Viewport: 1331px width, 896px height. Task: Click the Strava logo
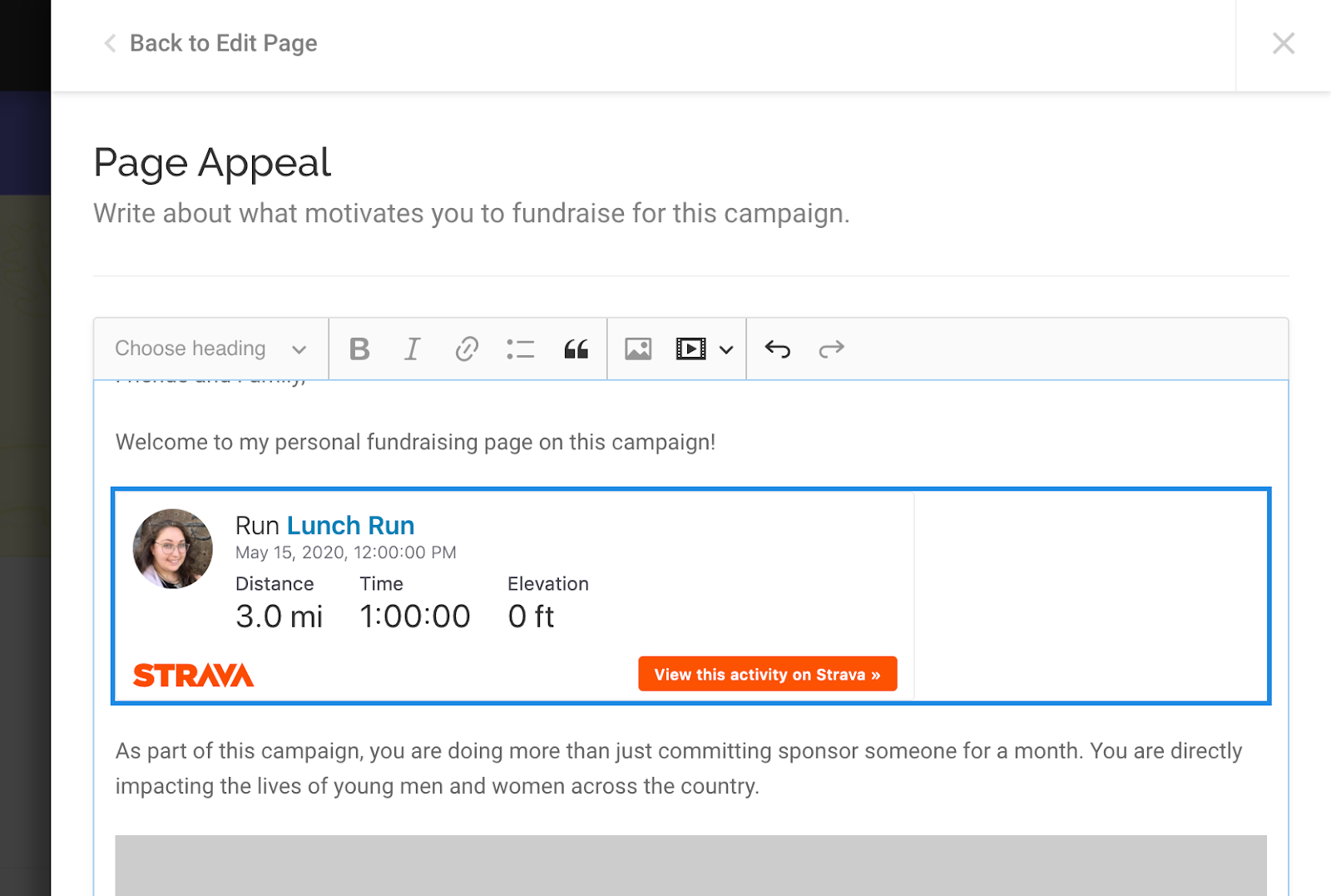[x=193, y=675]
